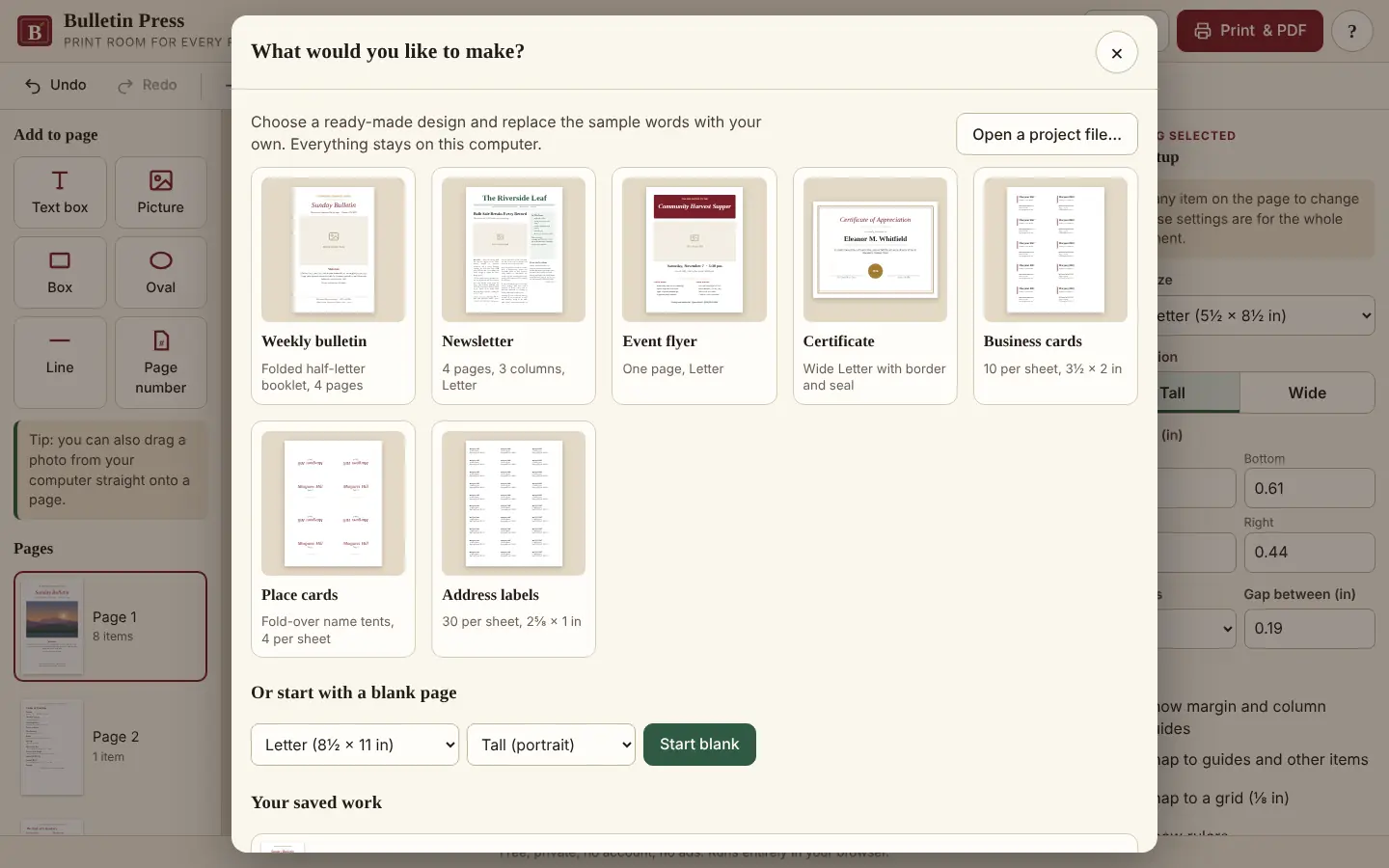Open the help question mark button
This screenshot has width=1389, height=868.
click(x=1351, y=32)
